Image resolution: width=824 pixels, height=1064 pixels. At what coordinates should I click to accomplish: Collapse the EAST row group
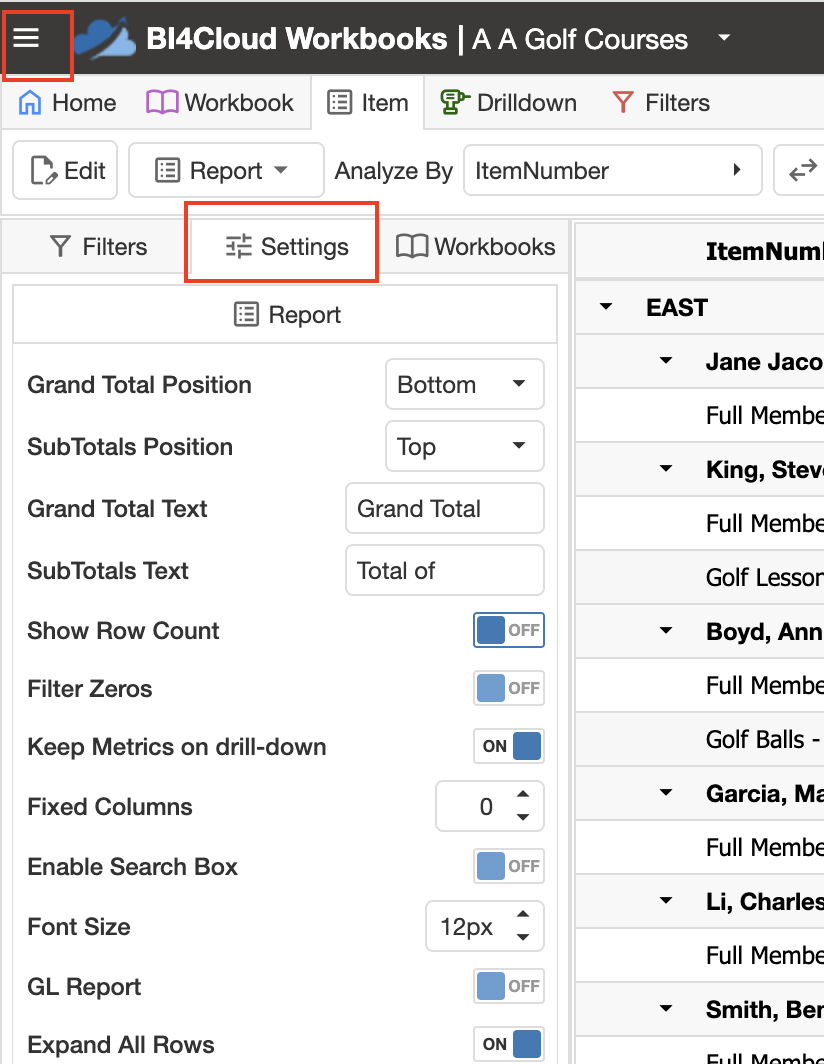[606, 307]
